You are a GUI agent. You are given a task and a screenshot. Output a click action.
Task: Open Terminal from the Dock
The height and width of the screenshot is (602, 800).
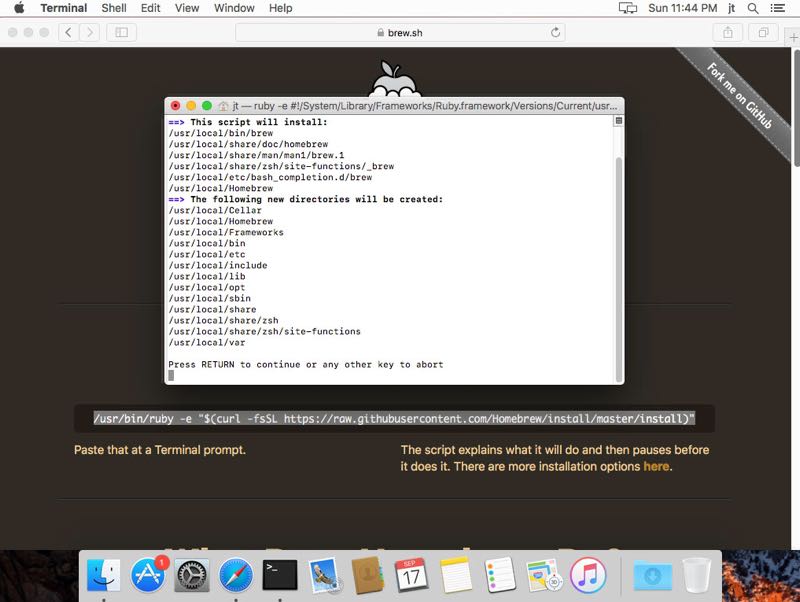(x=280, y=575)
